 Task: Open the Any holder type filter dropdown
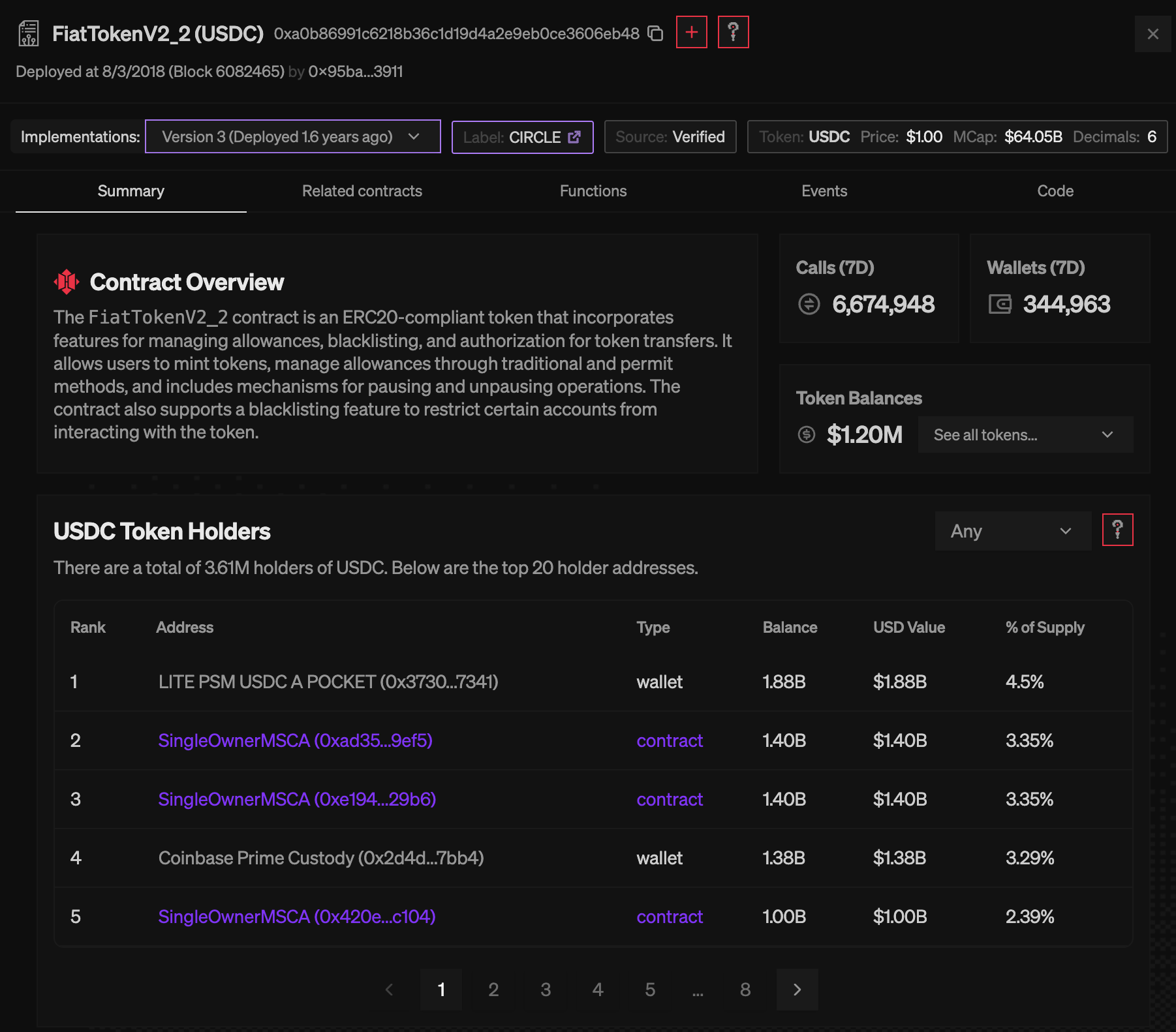1013,530
